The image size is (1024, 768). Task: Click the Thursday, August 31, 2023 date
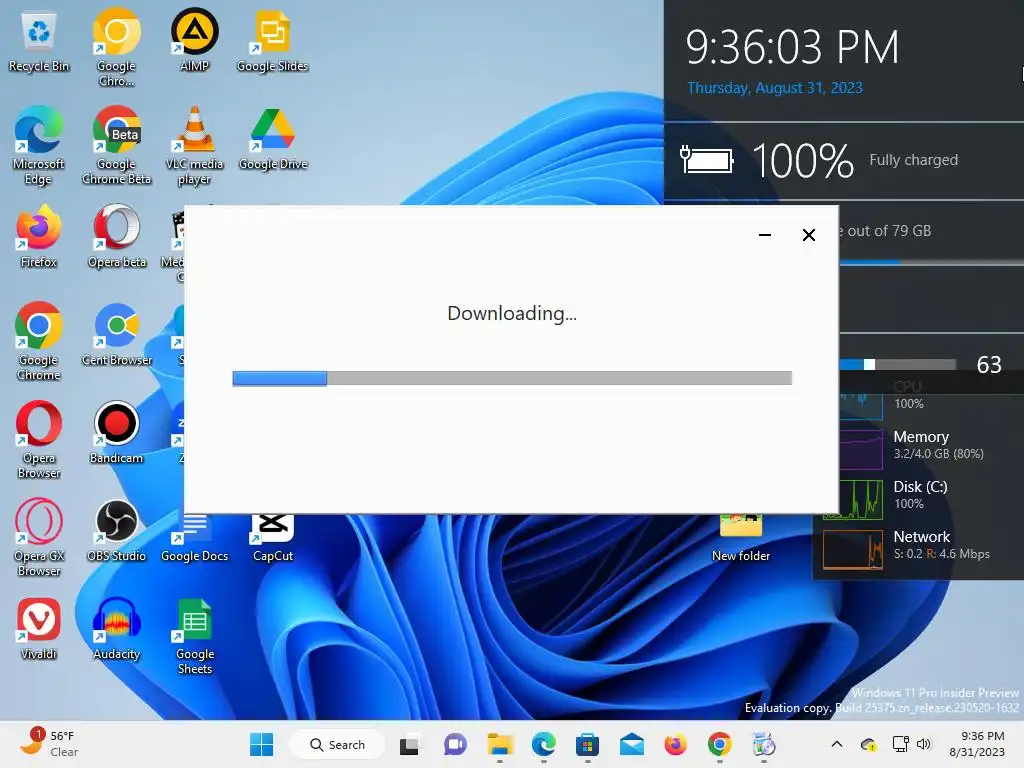pyautogui.click(x=775, y=88)
